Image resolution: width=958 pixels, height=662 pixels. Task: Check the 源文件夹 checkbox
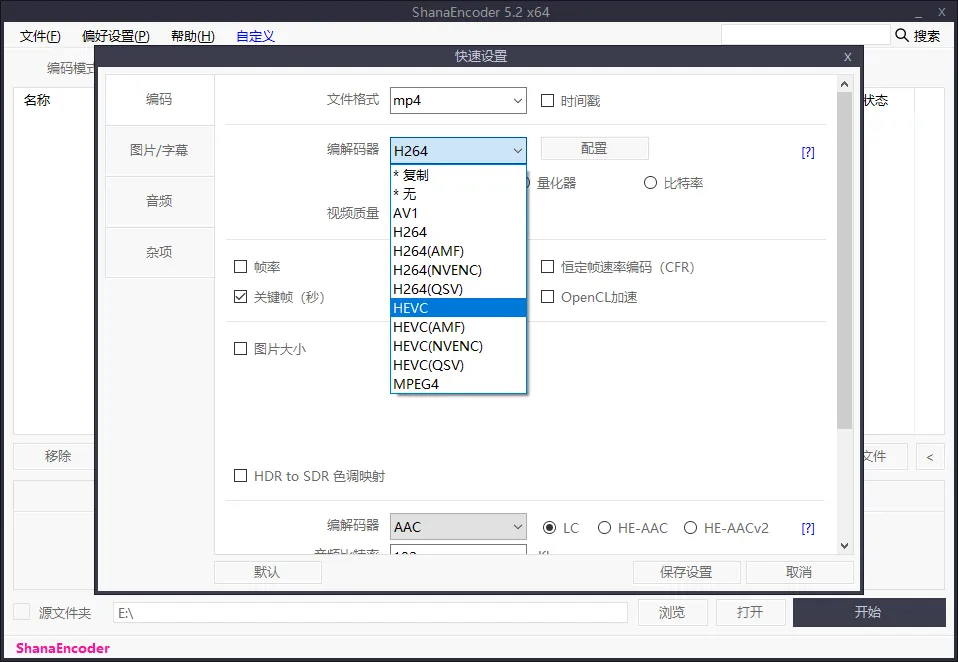coord(21,611)
